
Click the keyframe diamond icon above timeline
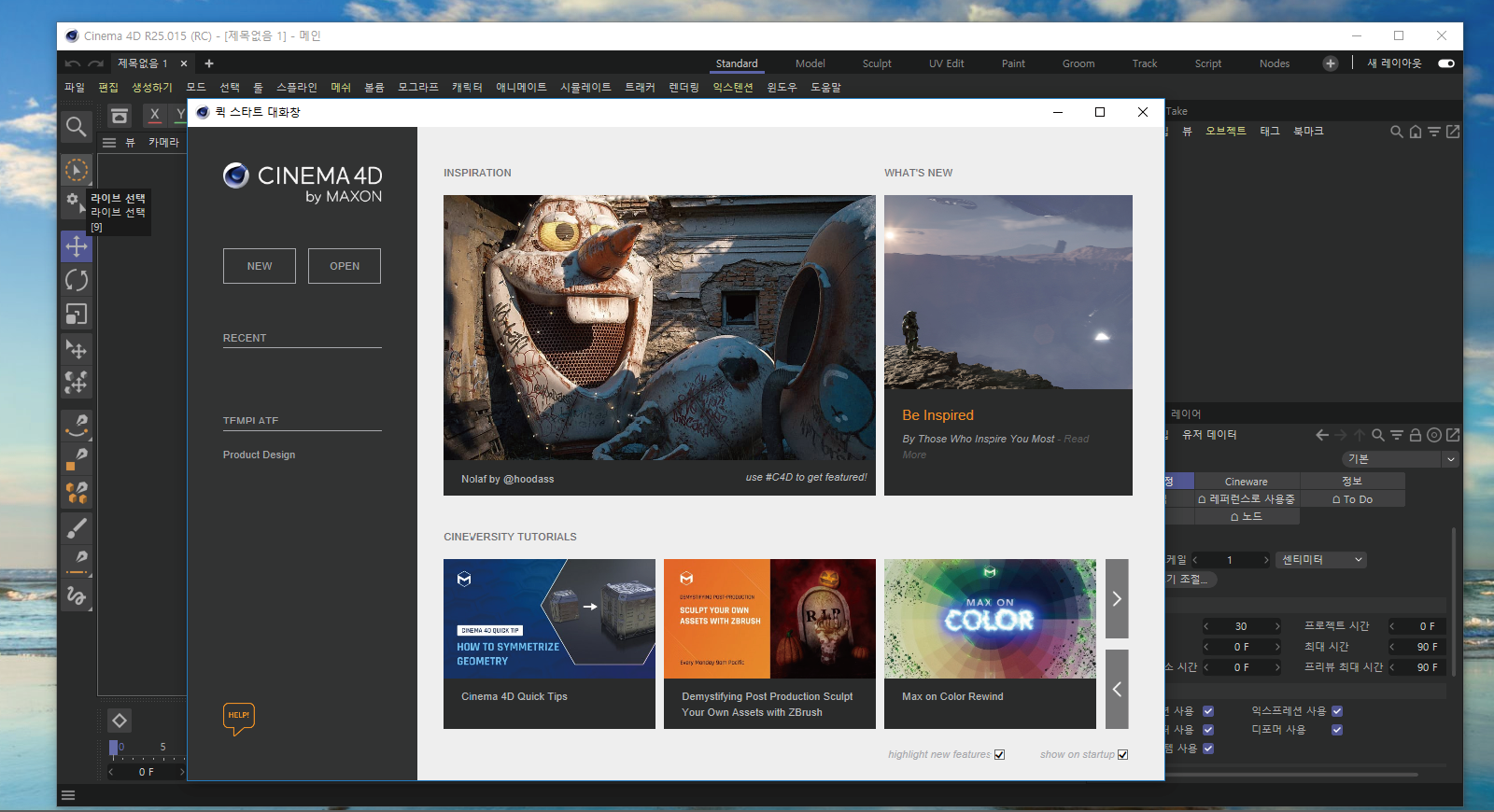click(x=120, y=721)
